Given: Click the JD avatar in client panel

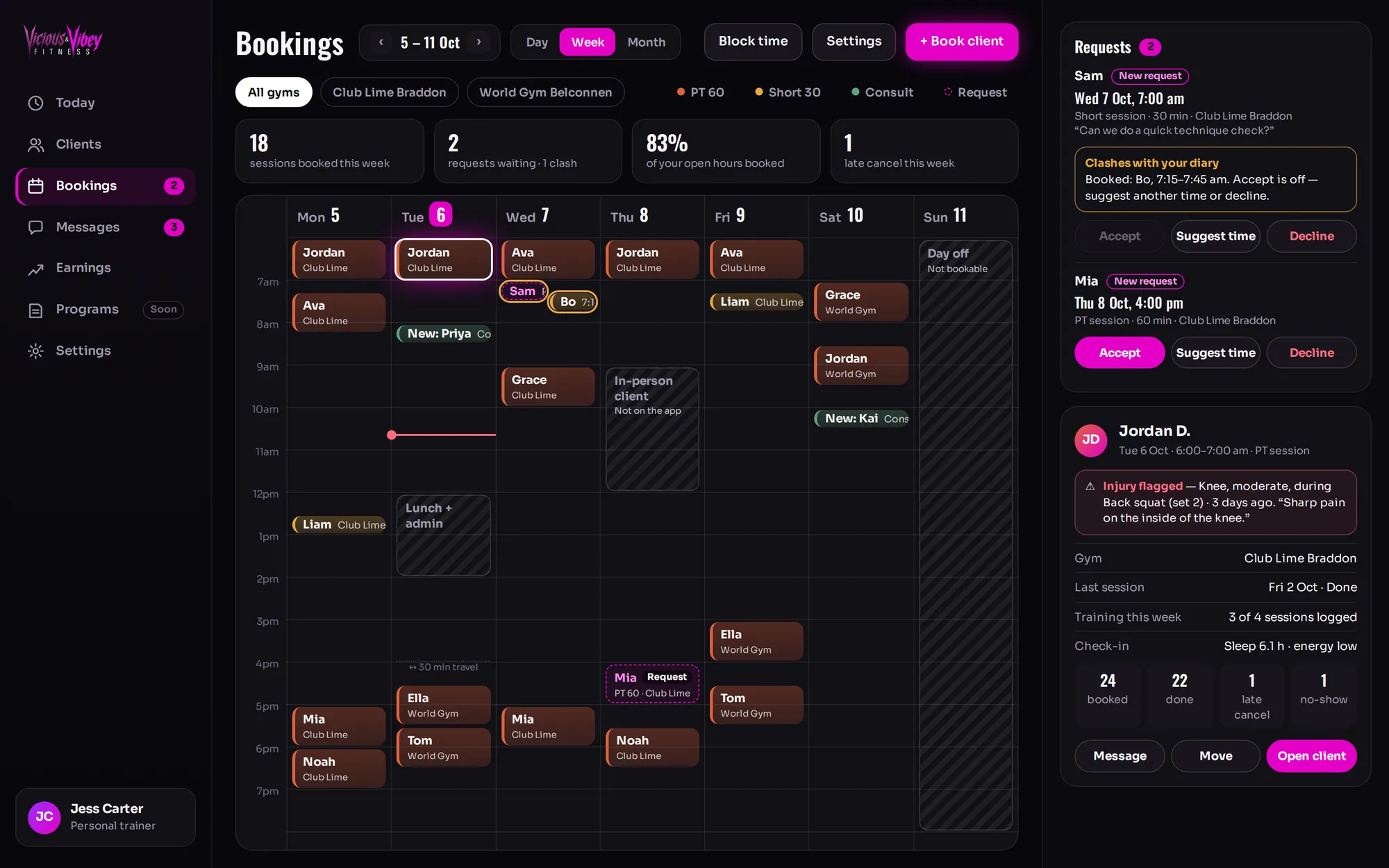Looking at the screenshot, I should 1090,440.
